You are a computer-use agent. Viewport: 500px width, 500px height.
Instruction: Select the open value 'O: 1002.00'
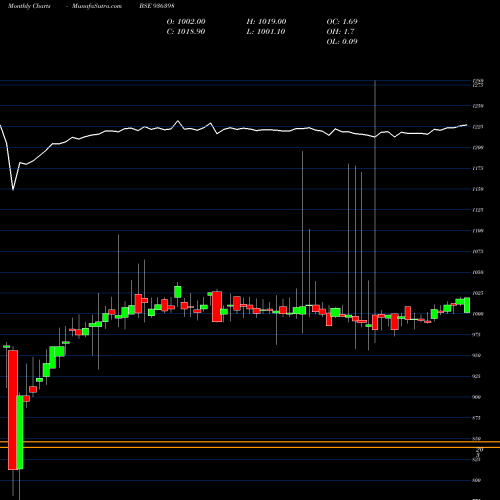pos(186,21)
